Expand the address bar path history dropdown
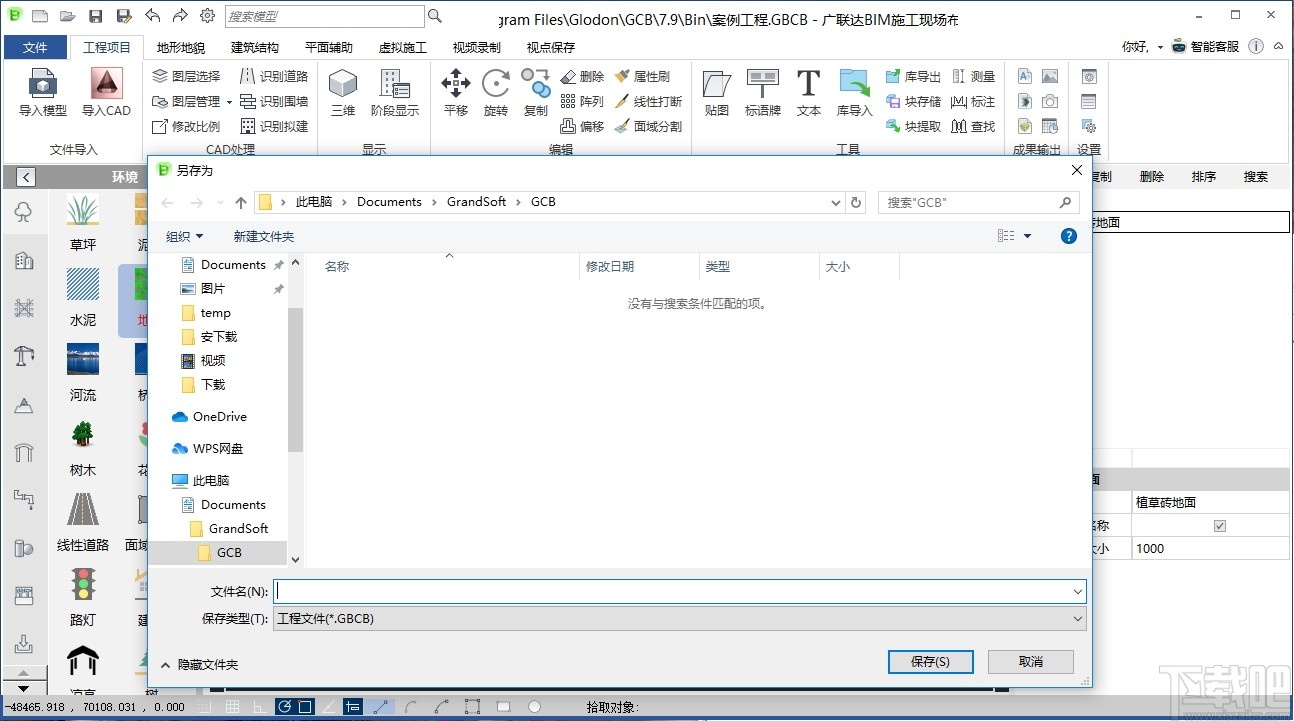 pos(836,202)
